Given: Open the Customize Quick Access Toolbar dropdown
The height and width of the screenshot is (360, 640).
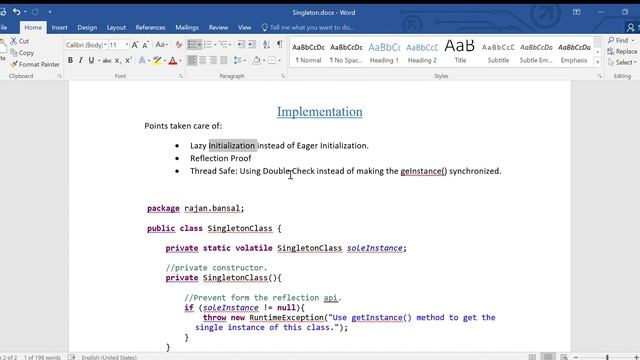Looking at the screenshot, I should tap(50, 12).
